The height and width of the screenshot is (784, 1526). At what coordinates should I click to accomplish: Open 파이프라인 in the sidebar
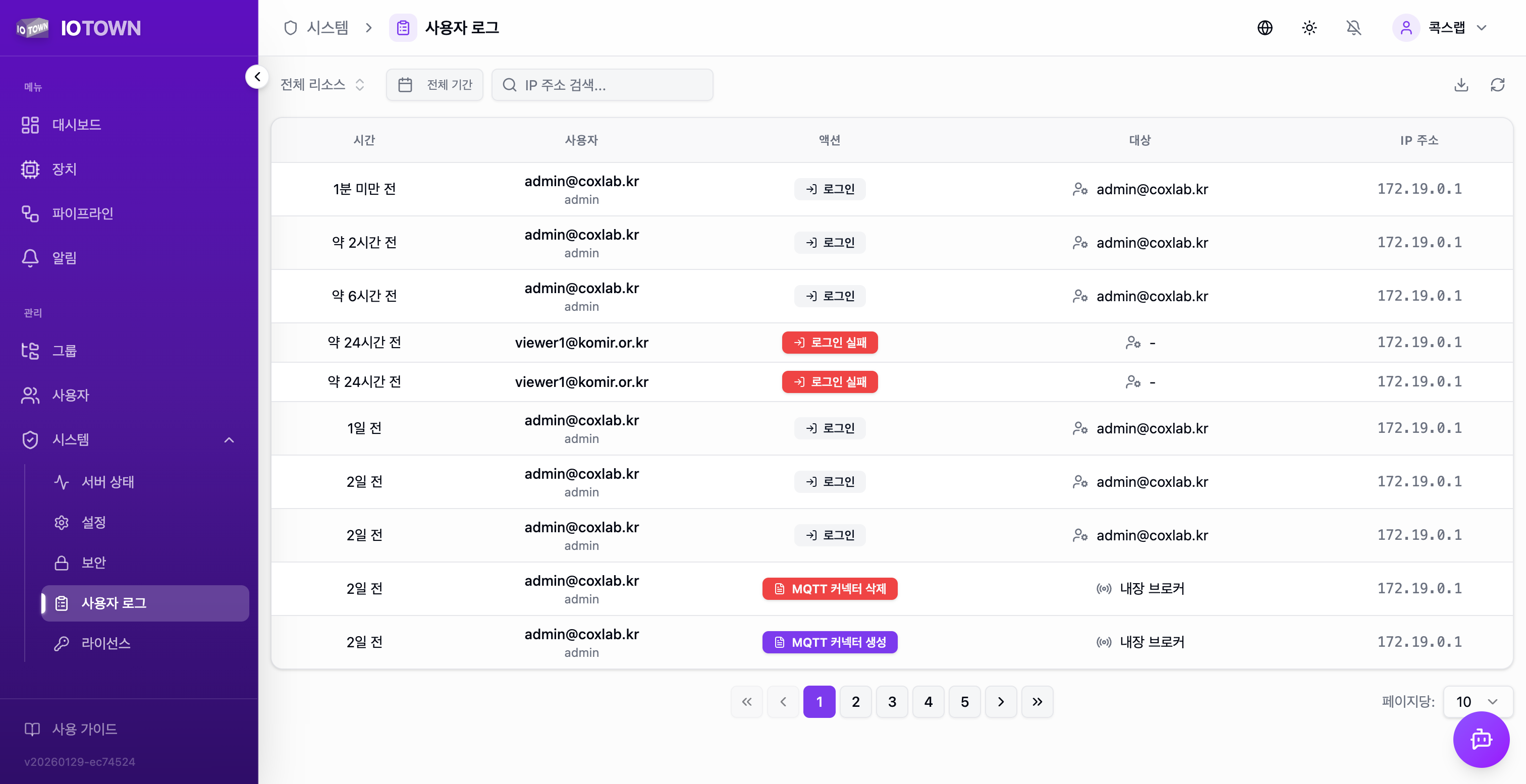129,214
